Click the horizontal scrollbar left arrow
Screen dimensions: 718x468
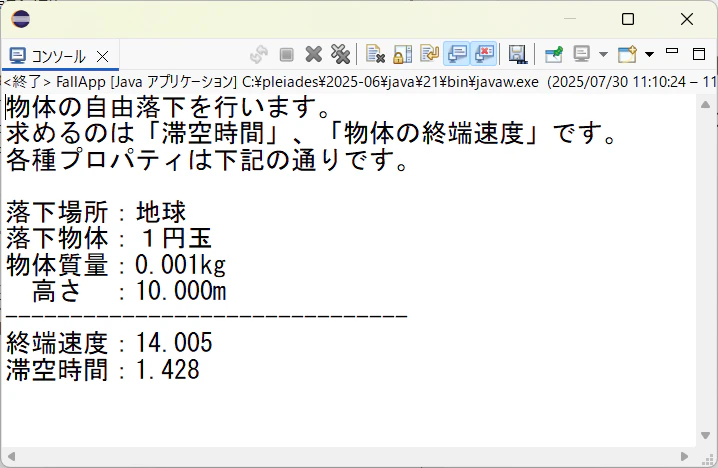(x=11, y=457)
